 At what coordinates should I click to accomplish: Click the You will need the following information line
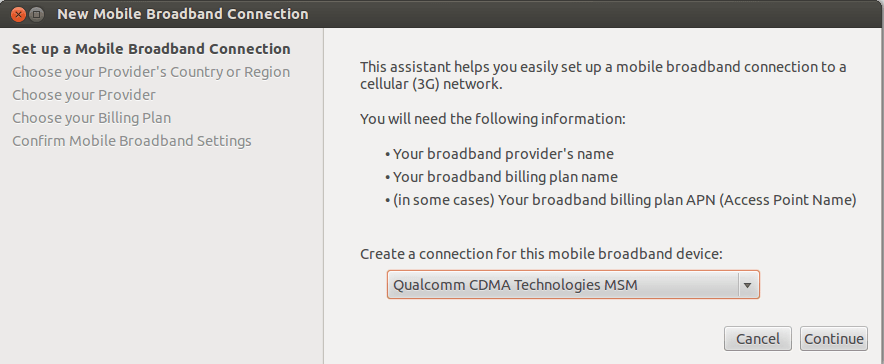(493, 119)
